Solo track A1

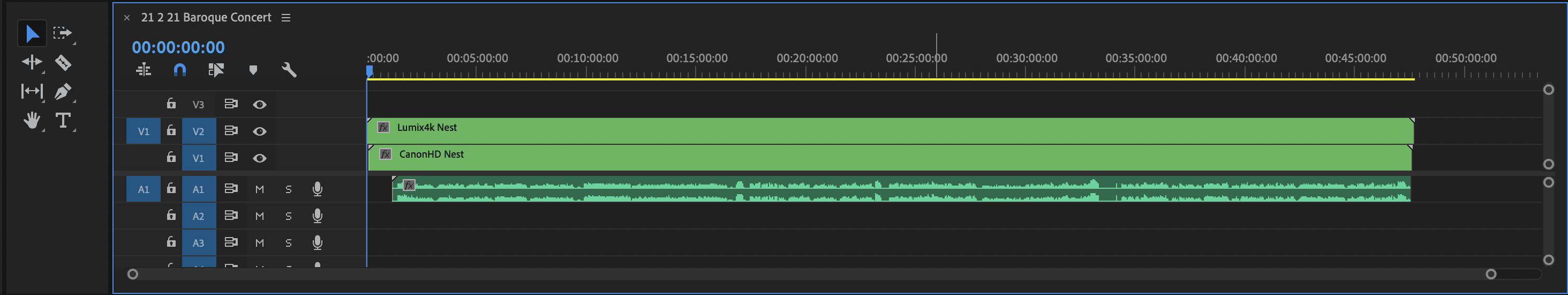(x=289, y=189)
